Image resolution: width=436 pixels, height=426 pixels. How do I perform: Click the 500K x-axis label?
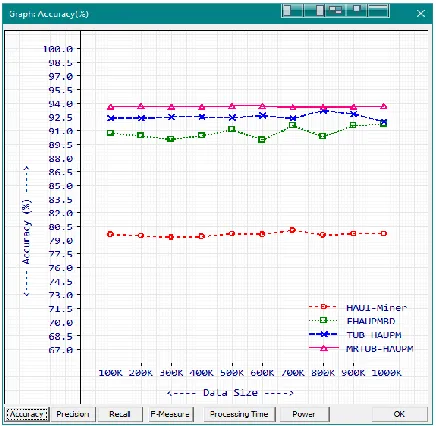232,373
